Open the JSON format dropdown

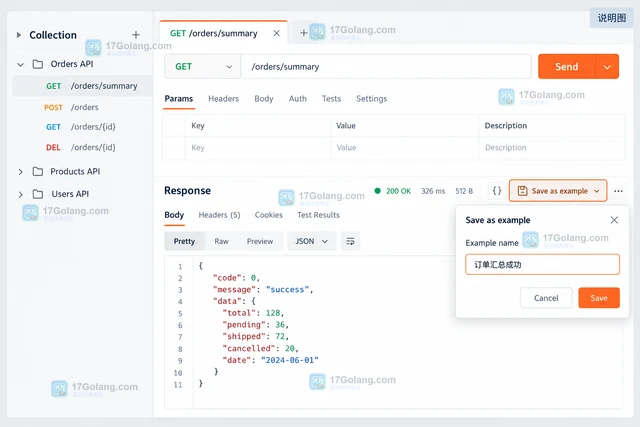pos(312,241)
